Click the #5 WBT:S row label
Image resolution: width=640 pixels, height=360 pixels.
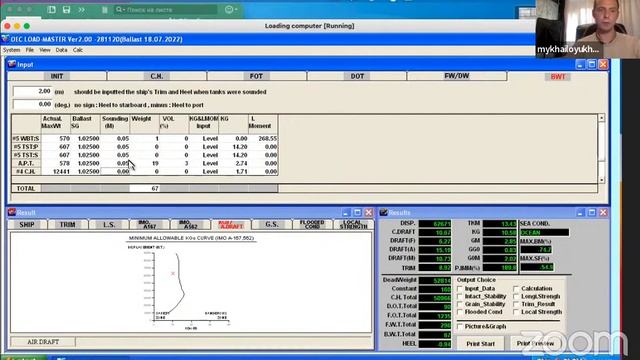point(26,138)
